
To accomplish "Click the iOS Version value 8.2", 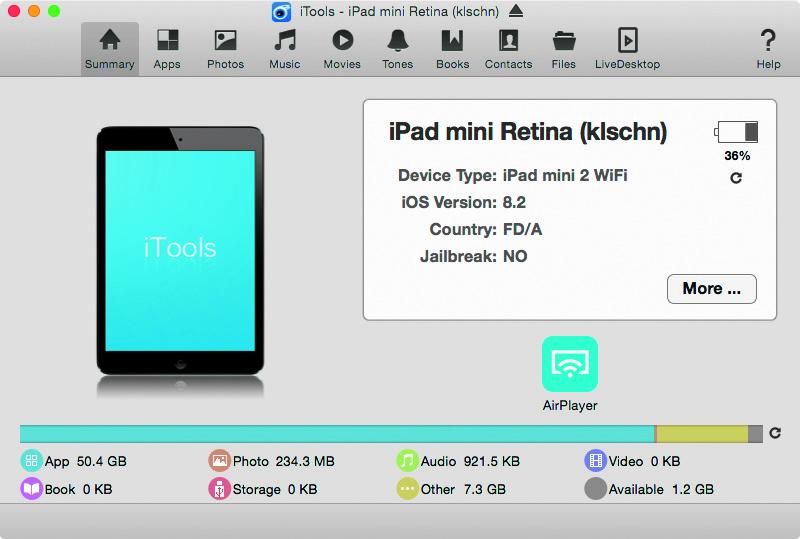I will point(514,203).
